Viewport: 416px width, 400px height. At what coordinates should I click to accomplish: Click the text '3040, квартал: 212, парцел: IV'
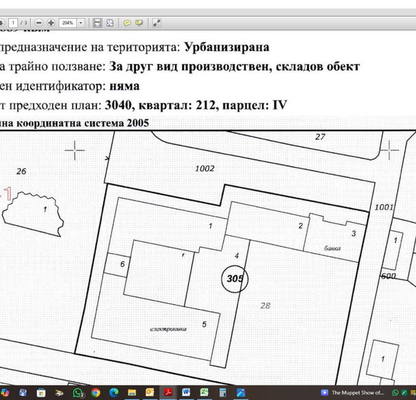(x=196, y=105)
